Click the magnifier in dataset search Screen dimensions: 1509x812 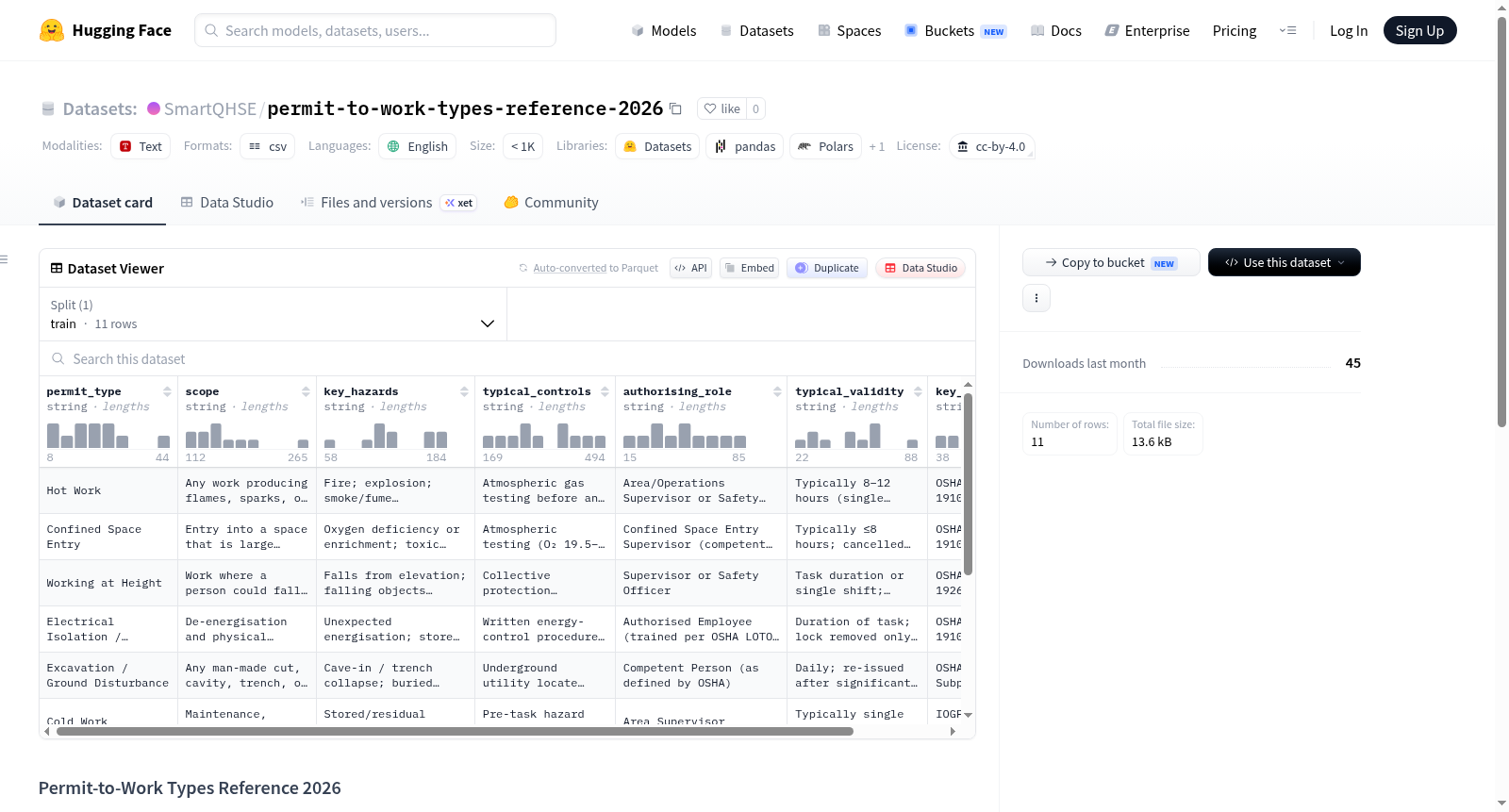(x=58, y=358)
